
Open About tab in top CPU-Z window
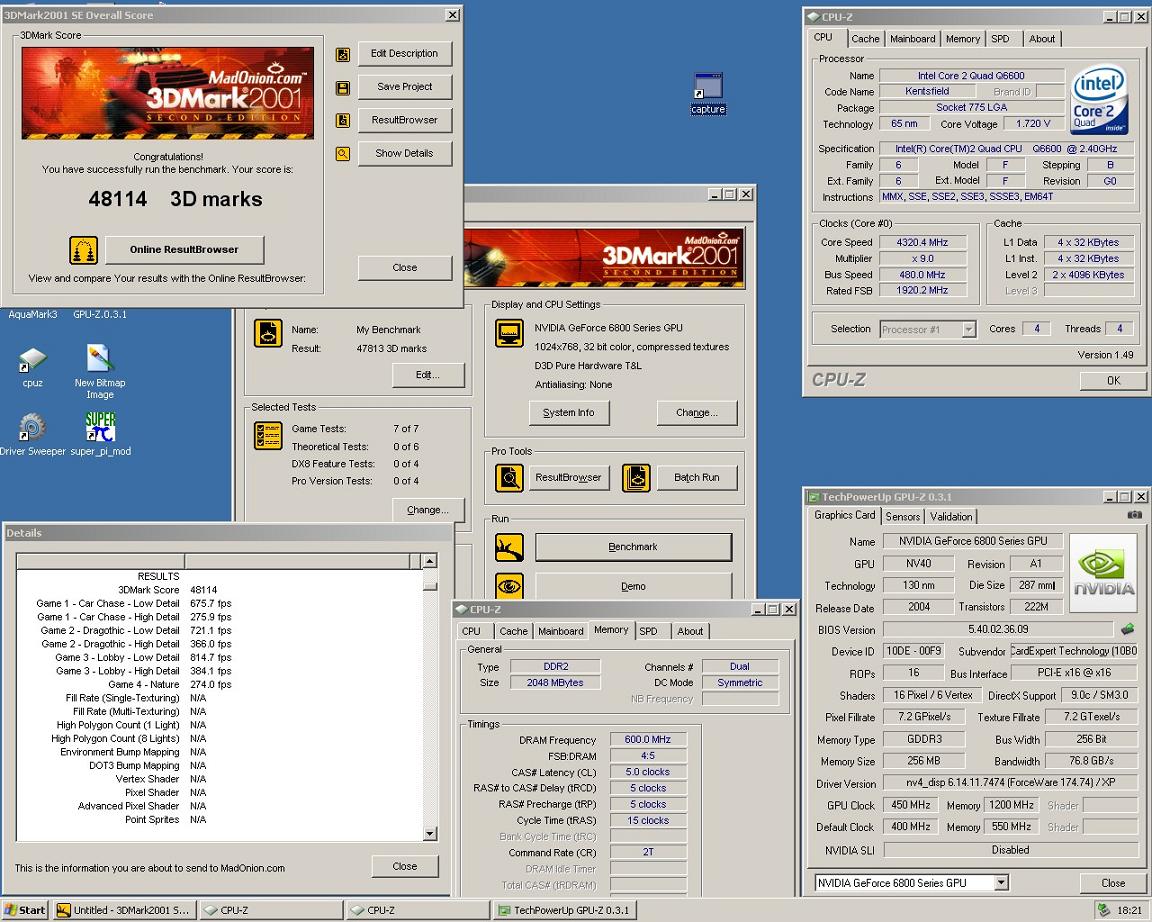coord(1042,39)
